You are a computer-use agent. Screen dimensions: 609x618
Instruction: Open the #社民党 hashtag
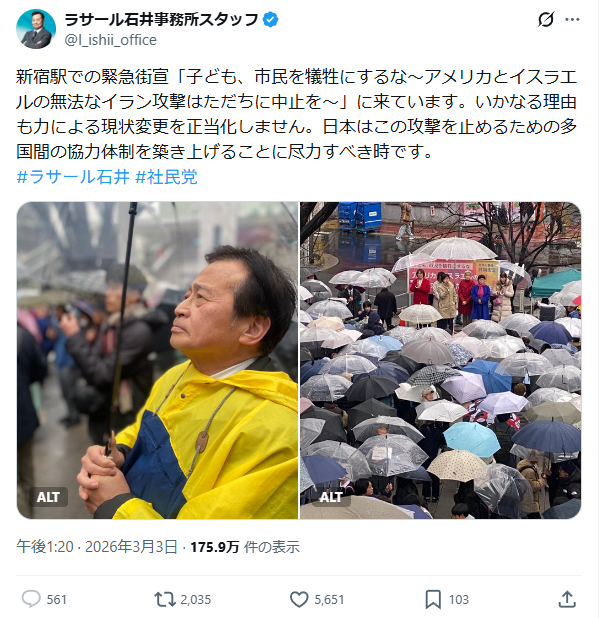tap(166, 177)
